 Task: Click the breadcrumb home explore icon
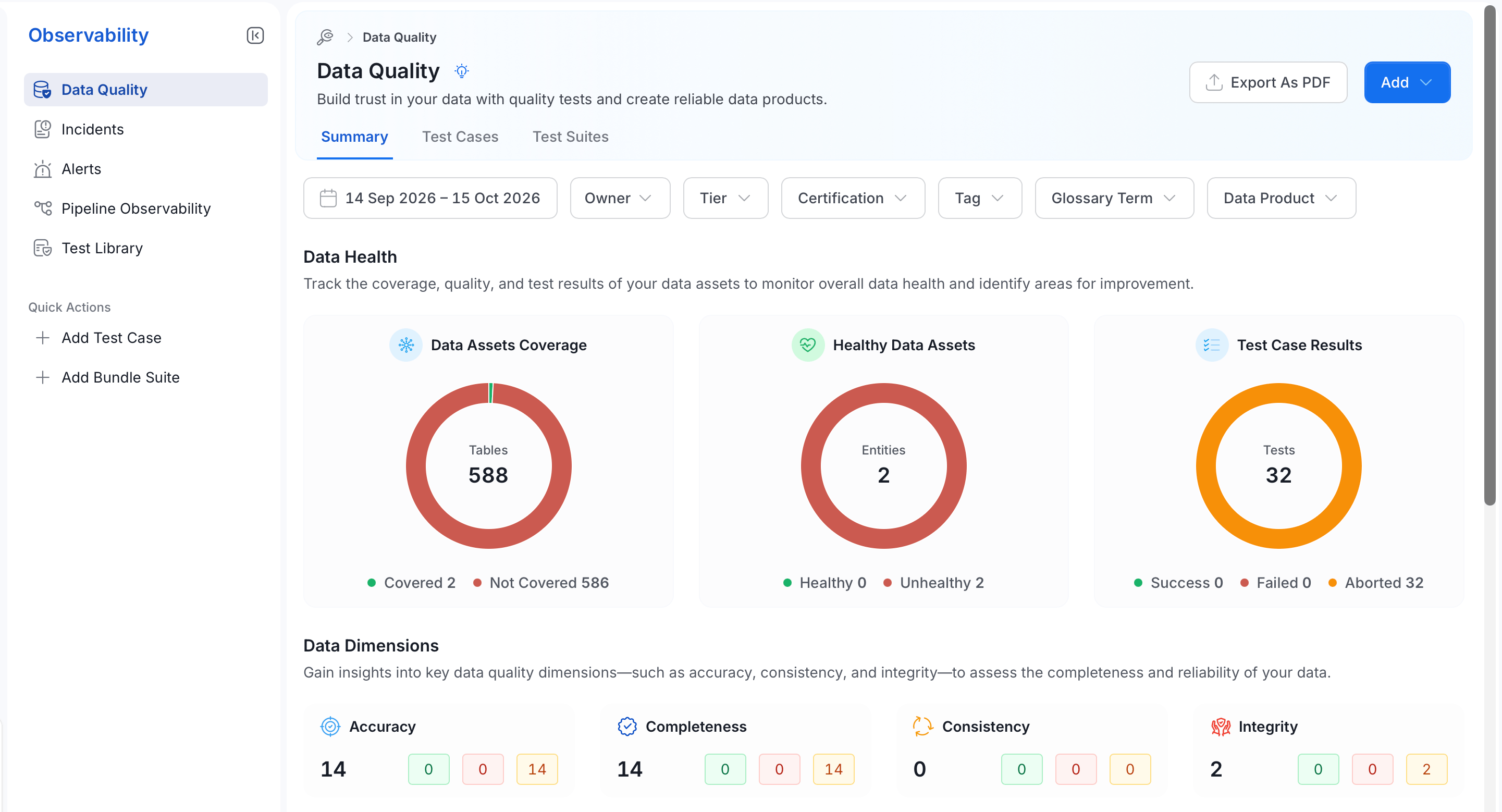(325, 38)
